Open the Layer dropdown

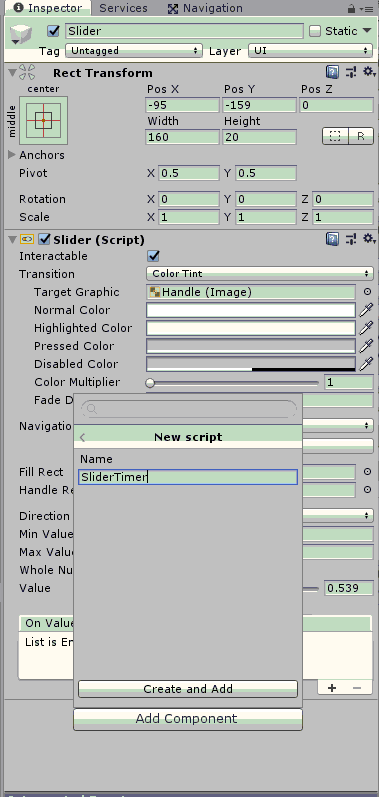click(310, 51)
